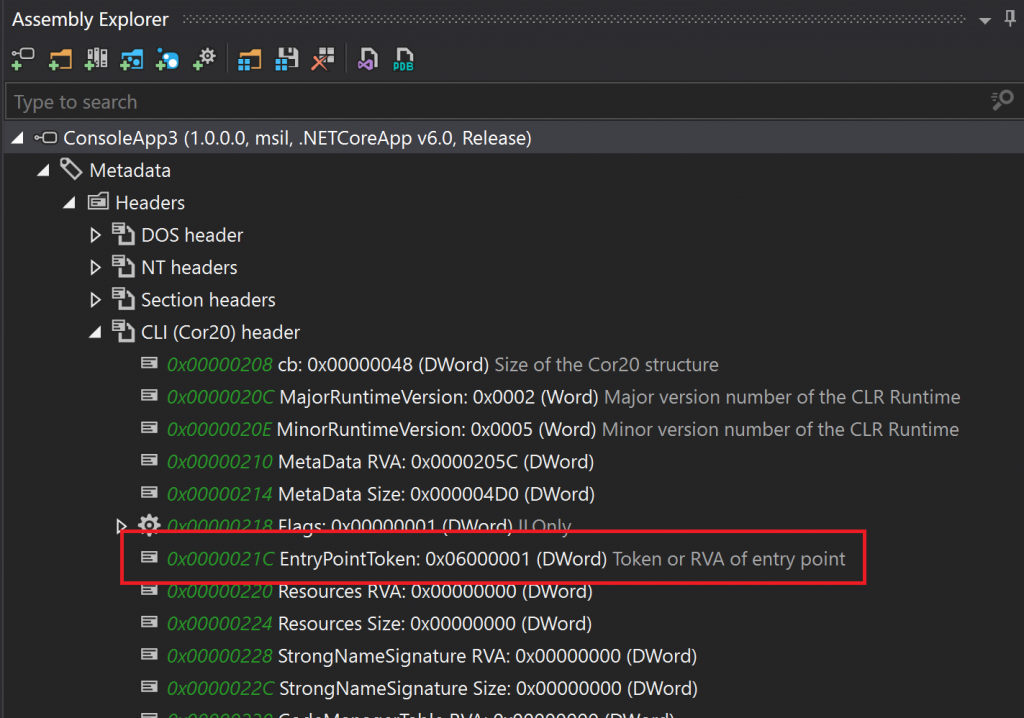Image resolution: width=1024 pixels, height=718 pixels.
Task: Pin the Assembly Explorer panel
Action: click(x=1010, y=19)
